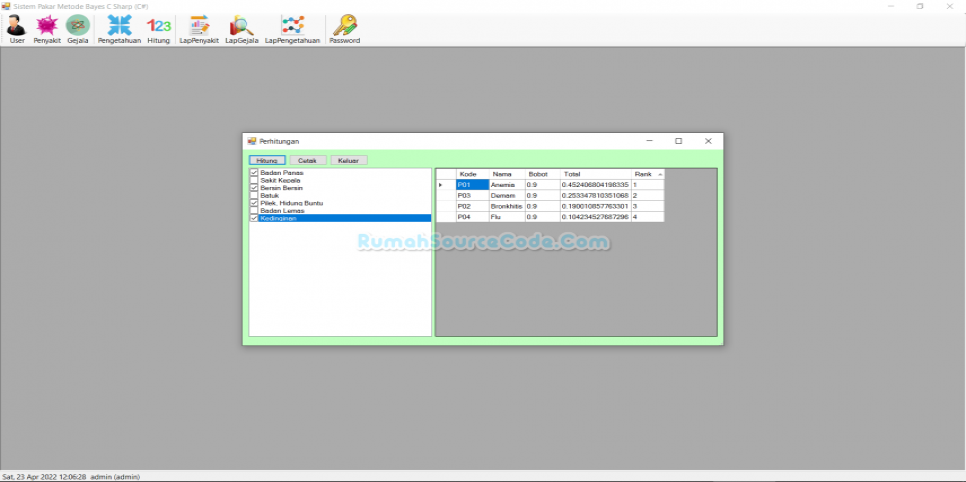The height and width of the screenshot is (482, 966).
Task: Click the Demam name cell
Action: coord(507,195)
